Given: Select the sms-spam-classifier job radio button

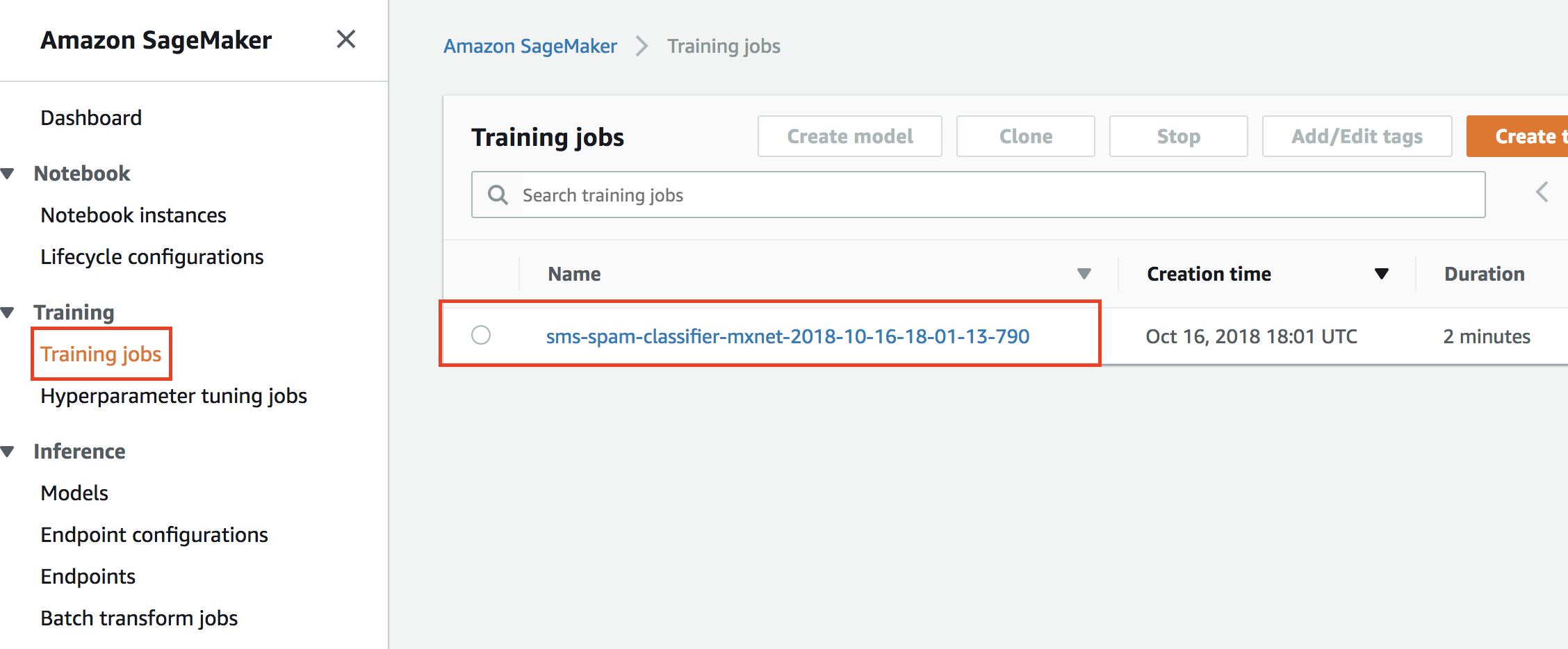Looking at the screenshot, I should [481, 335].
